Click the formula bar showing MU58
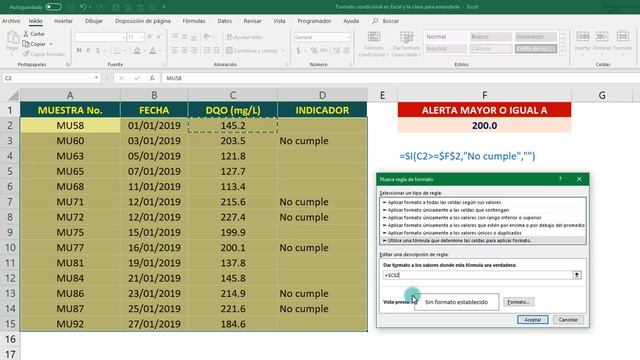Screen dimensions: 640x360 (x=400, y=78)
